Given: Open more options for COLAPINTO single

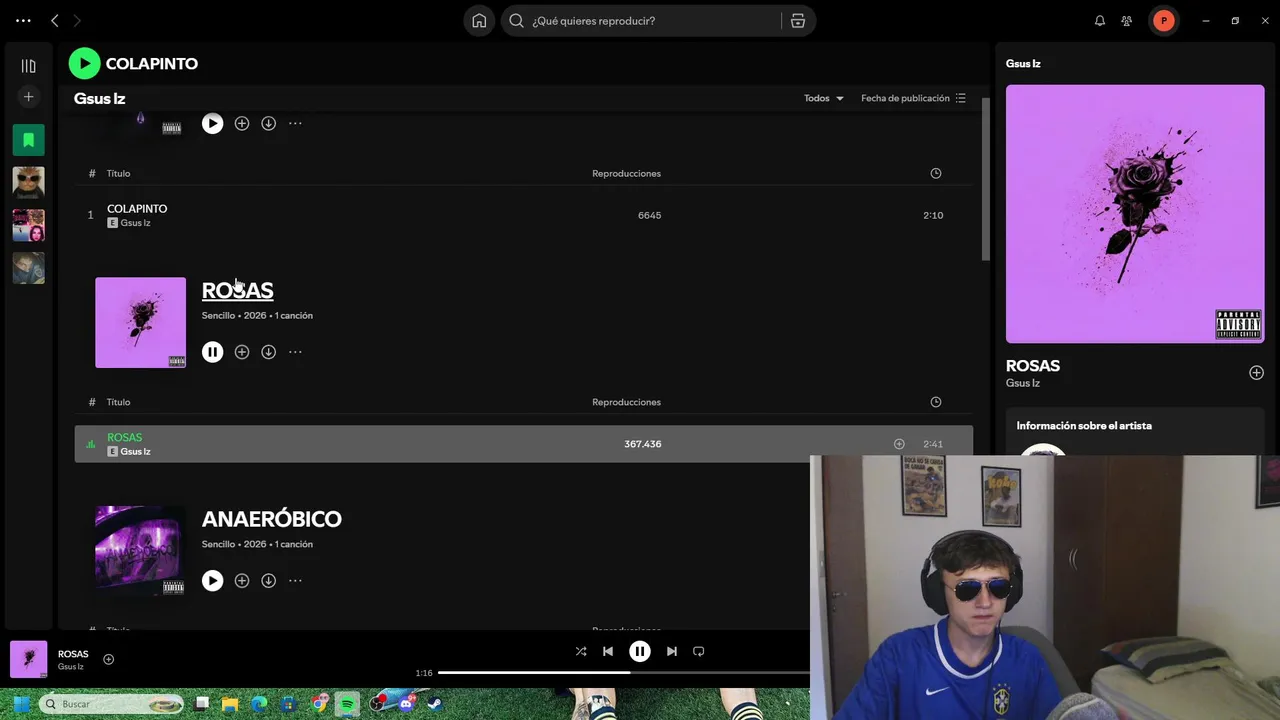Looking at the screenshot, I should [x=295, y=123].
